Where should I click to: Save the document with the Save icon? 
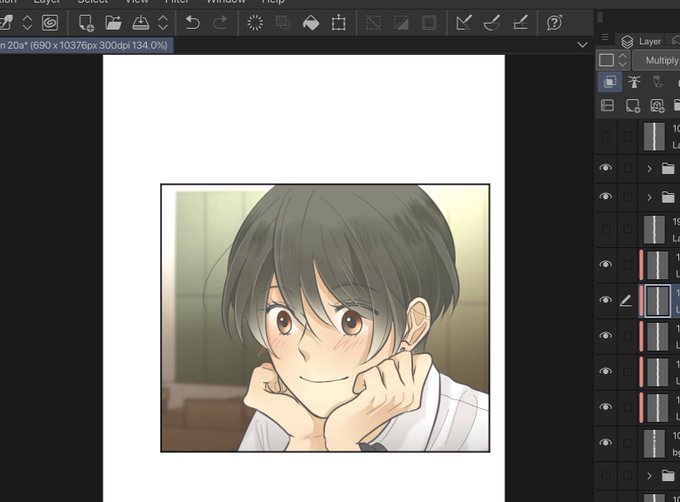click(x=141, y=23)
